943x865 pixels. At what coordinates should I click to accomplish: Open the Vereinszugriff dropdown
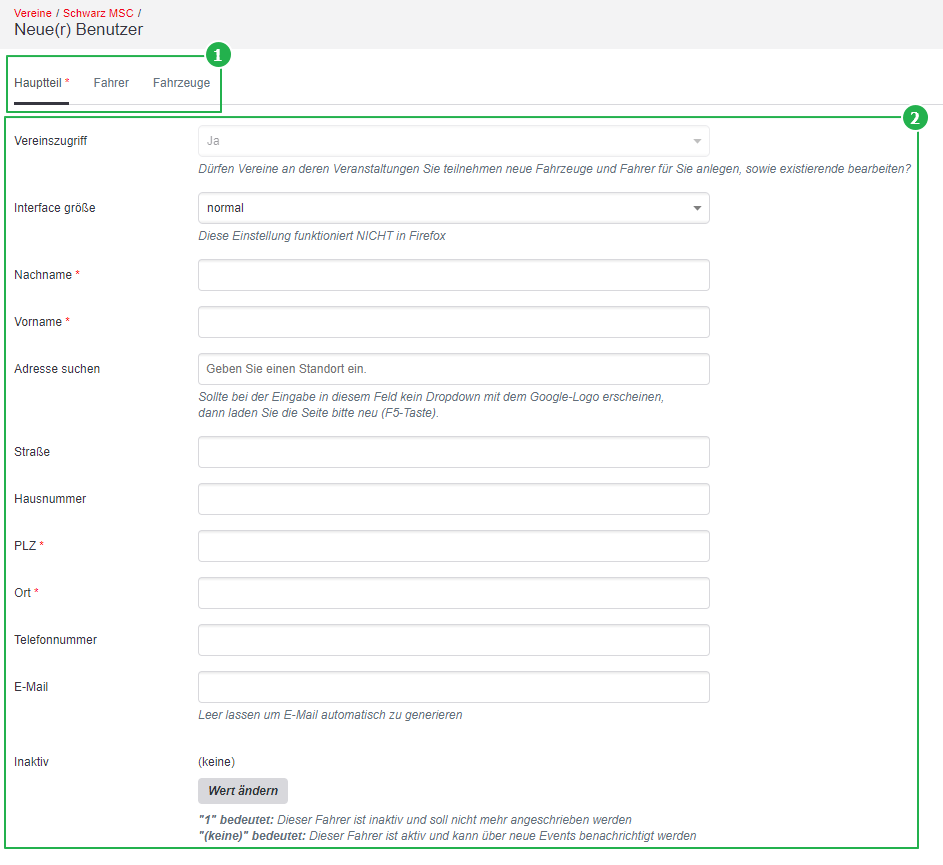tap(453, 141)
